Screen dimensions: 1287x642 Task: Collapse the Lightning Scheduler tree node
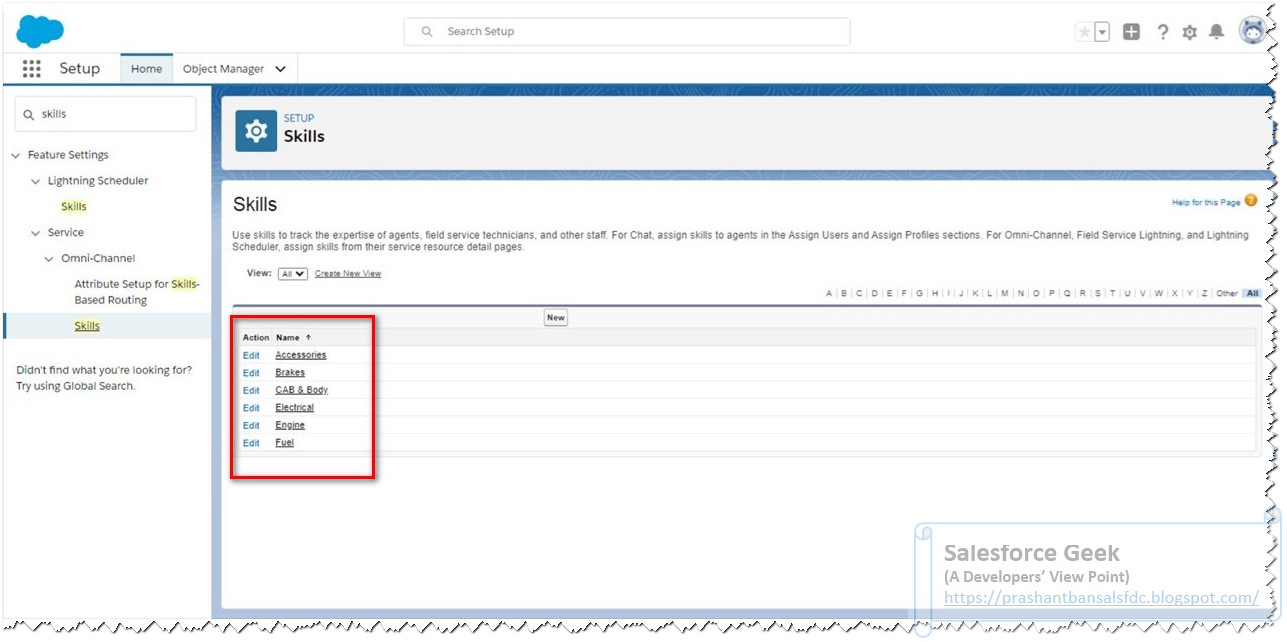(37, 181)
